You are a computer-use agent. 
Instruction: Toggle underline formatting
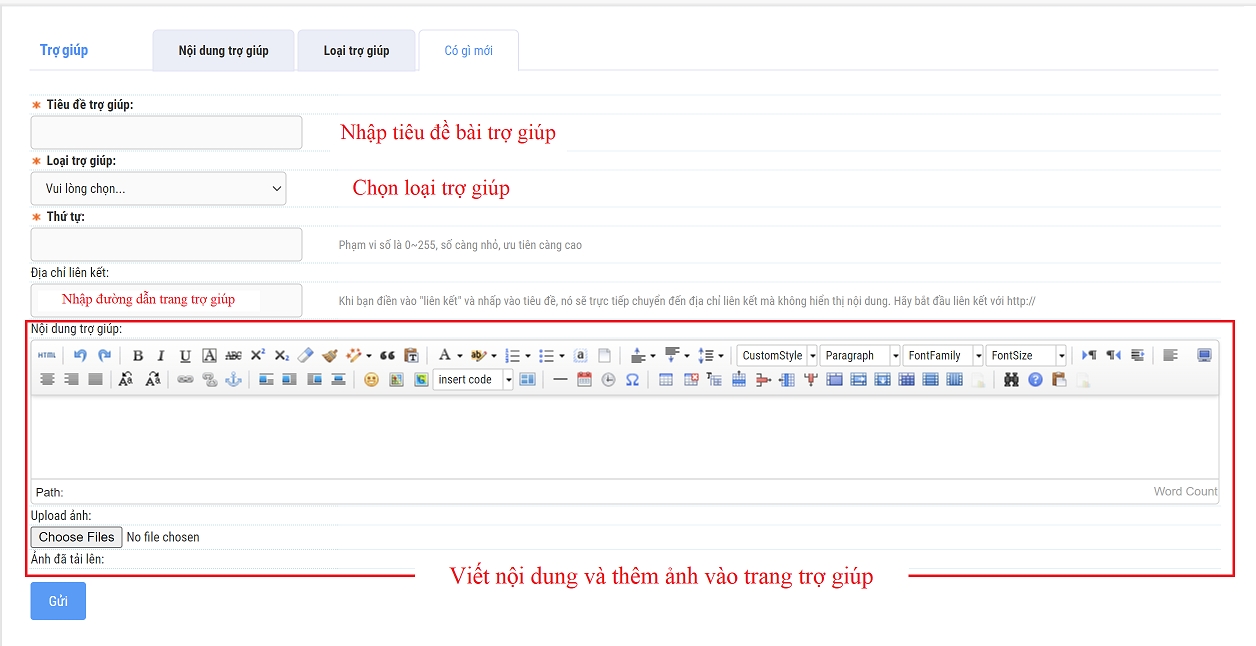click(x=185, y=355)
